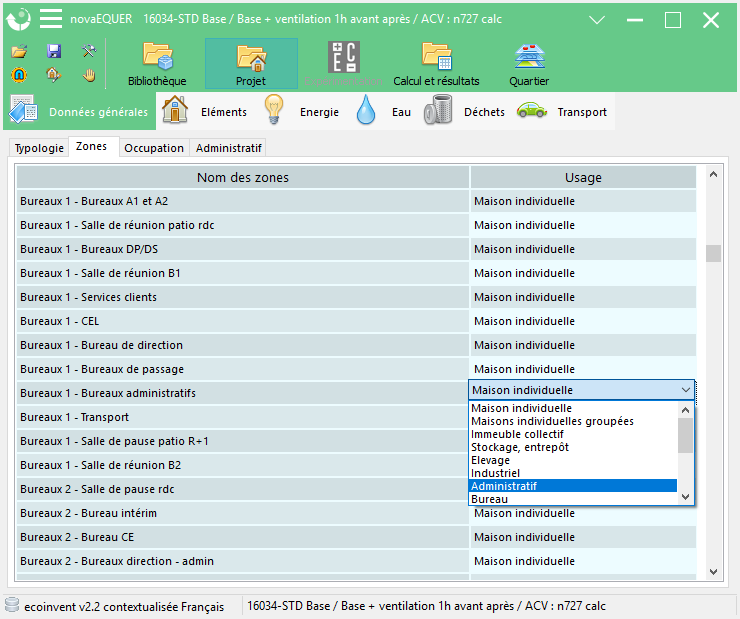The width and height of the screenshot is (740, 619).
Task: Select zone Bureaux de passage
Action: pyautogui.click(x=243, y=369)
